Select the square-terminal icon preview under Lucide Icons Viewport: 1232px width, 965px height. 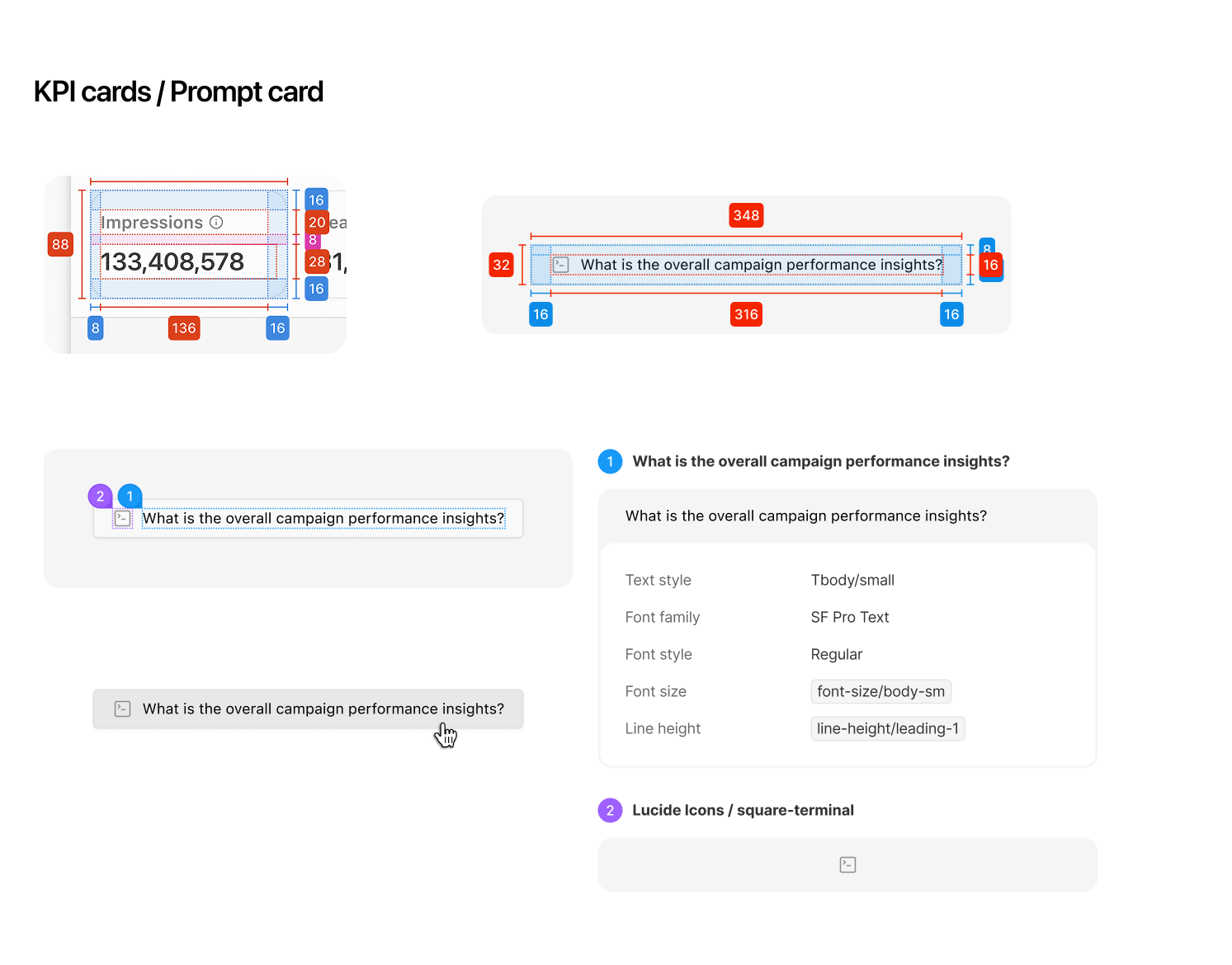[847, 864]
